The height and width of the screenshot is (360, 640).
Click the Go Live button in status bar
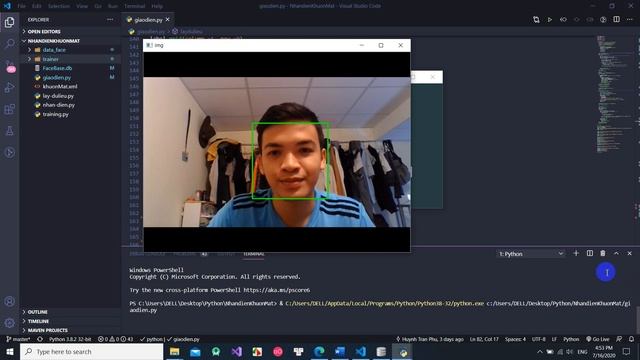tap(598, 339)
